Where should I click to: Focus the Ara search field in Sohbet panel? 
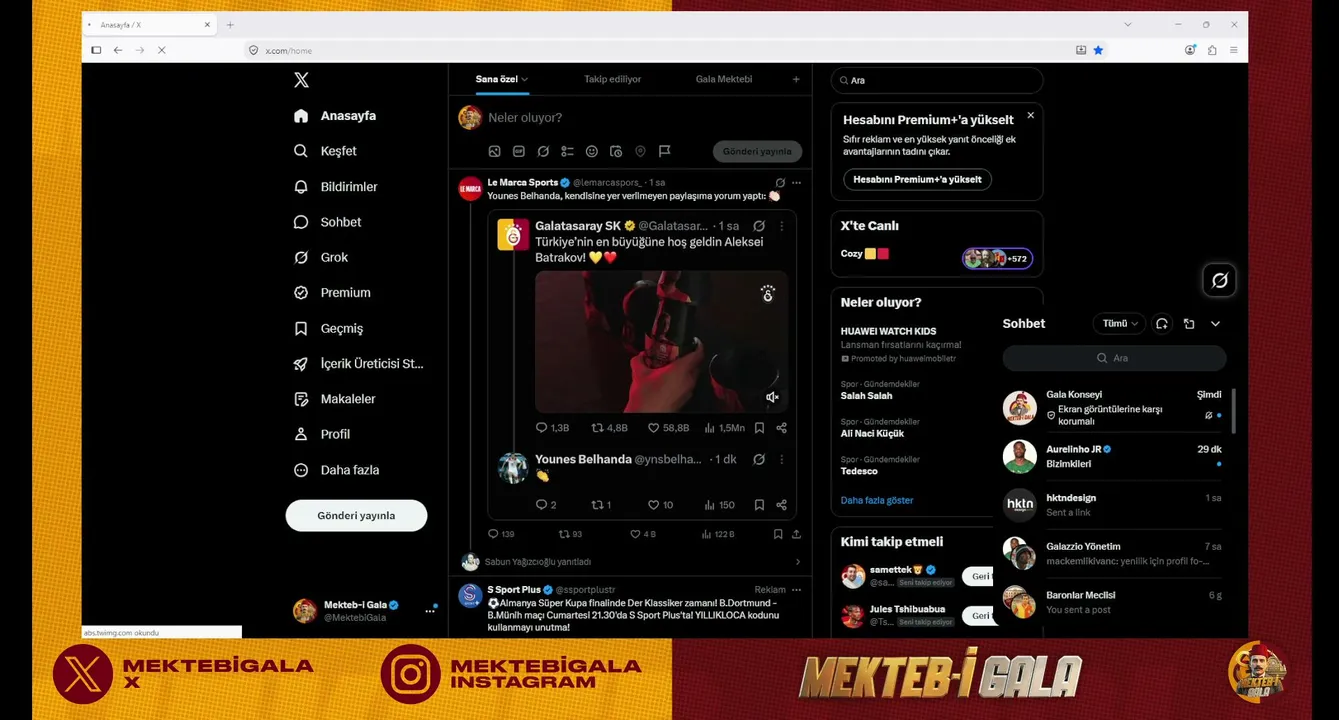pos(1114,358)
